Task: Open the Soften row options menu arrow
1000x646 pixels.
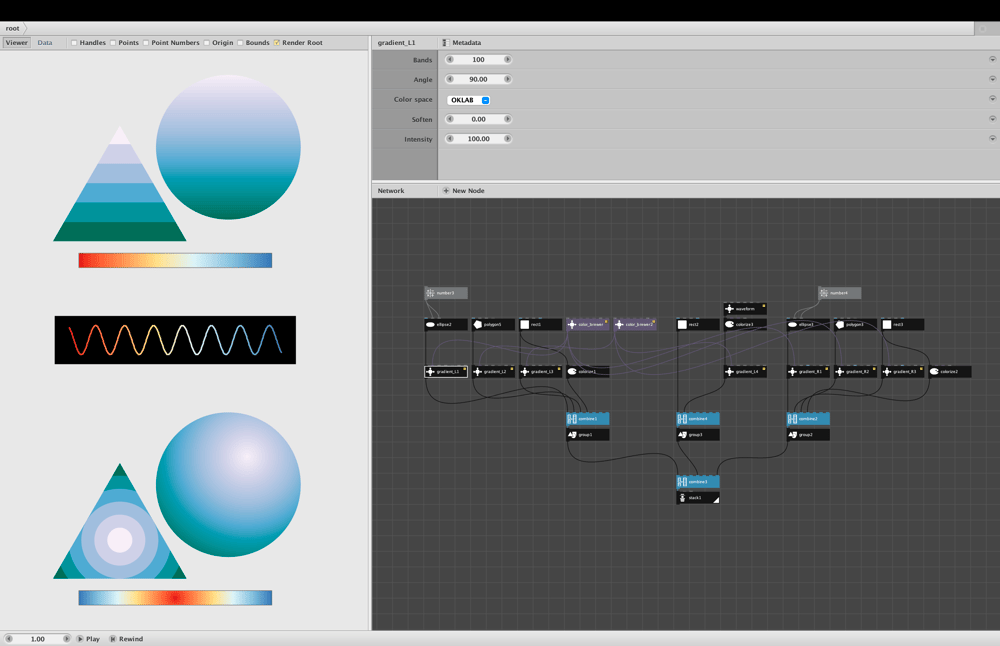Action: coord(992,119)
